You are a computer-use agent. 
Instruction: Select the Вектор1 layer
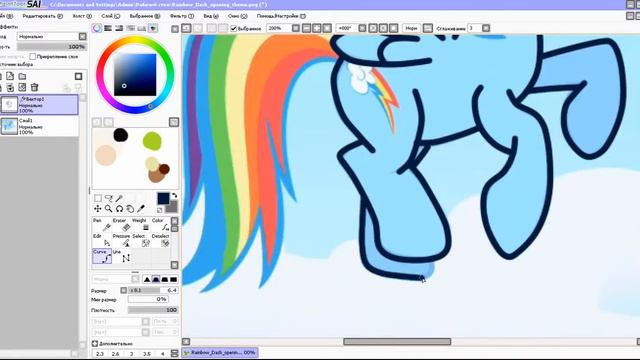pyautogui.click(x=39, y=104)
